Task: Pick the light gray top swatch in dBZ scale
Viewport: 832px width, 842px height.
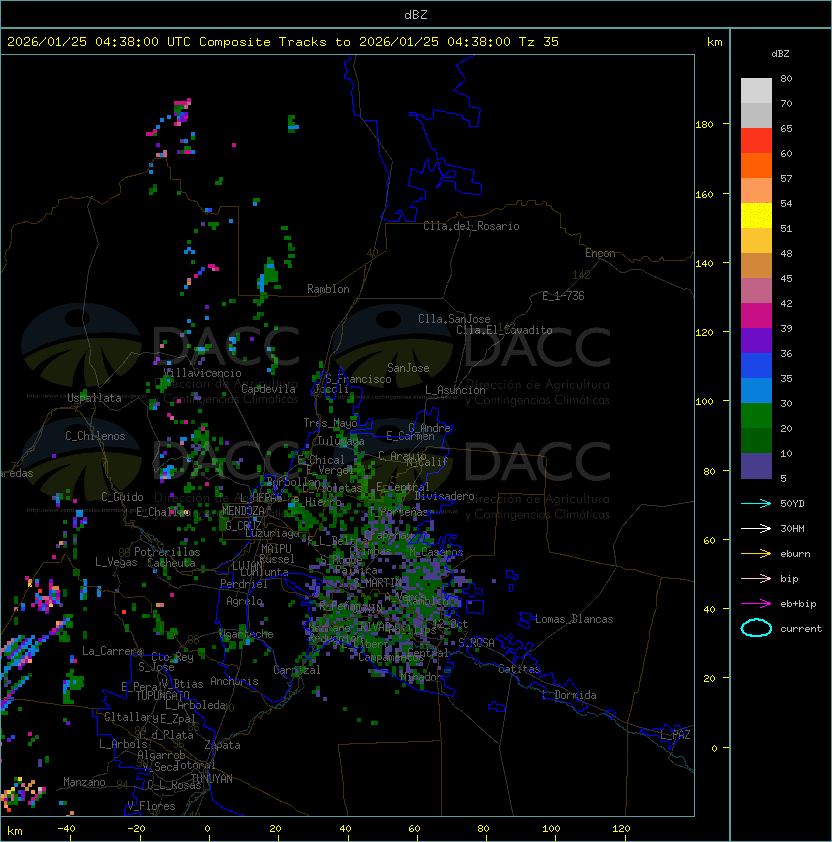Action: tap(756, 91)
